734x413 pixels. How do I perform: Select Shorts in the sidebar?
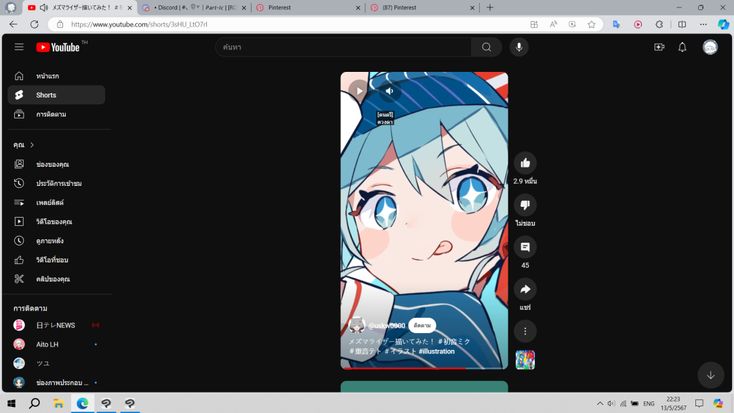(57, 95)
